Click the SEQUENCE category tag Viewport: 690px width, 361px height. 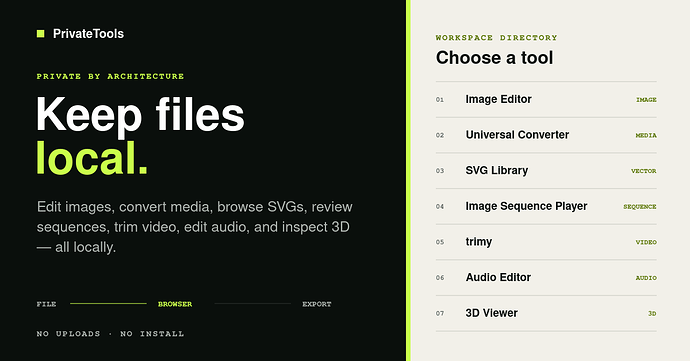(x=640, y=207)
